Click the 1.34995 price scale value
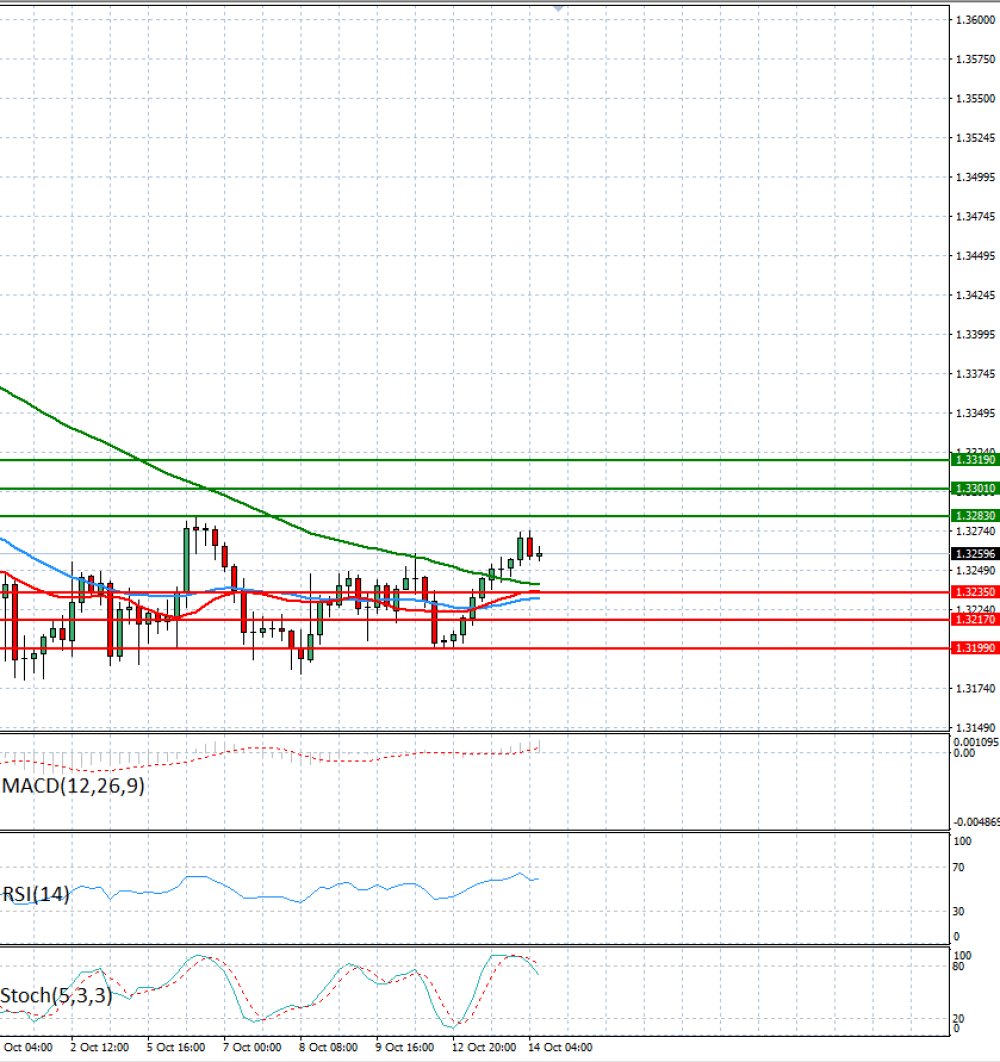 pyautogui.click(x=976, y=177)
